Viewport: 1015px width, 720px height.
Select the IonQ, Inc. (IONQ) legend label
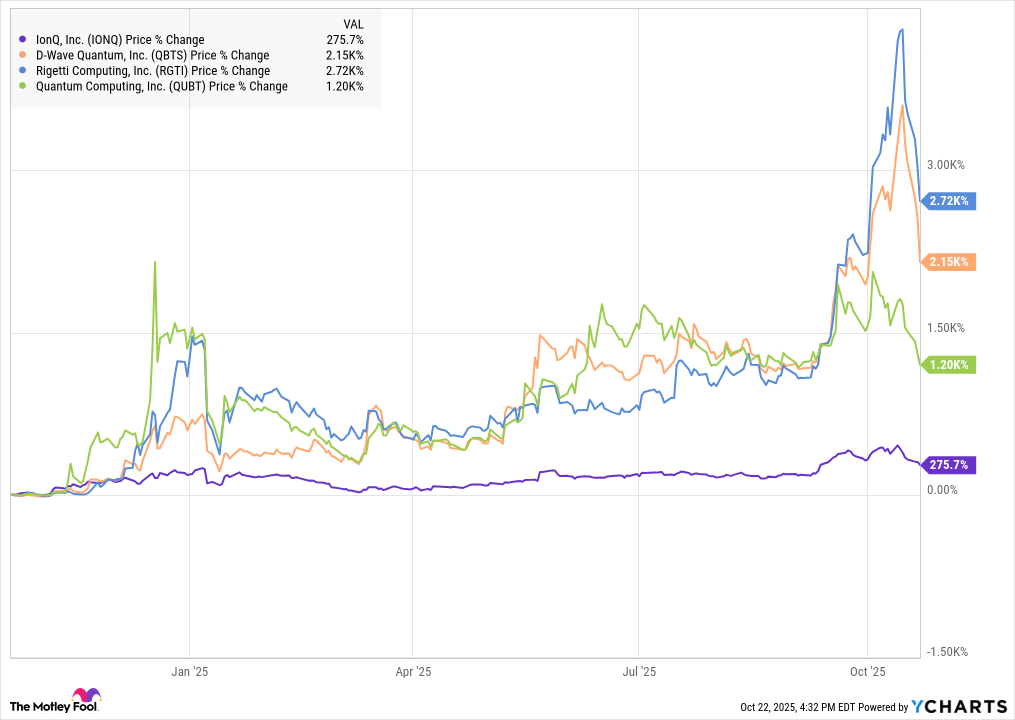coord(120,40)
